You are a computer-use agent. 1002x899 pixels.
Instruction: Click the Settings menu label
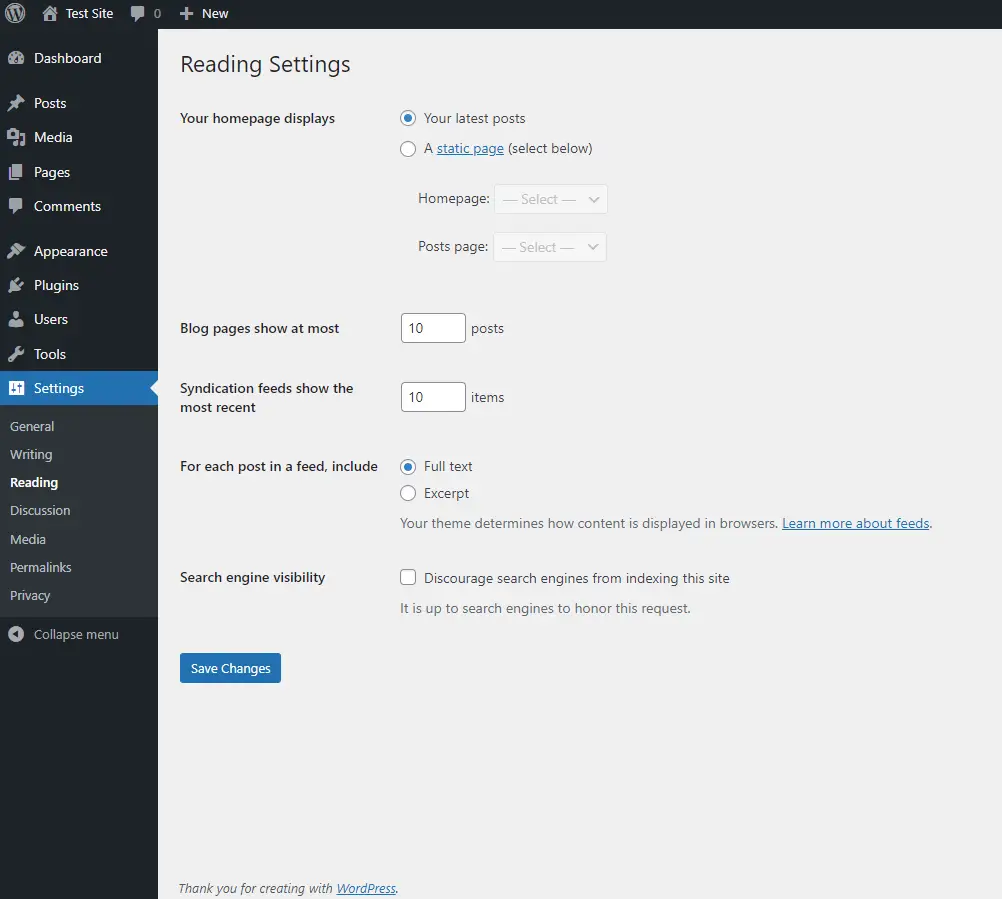tap(59, 388)
